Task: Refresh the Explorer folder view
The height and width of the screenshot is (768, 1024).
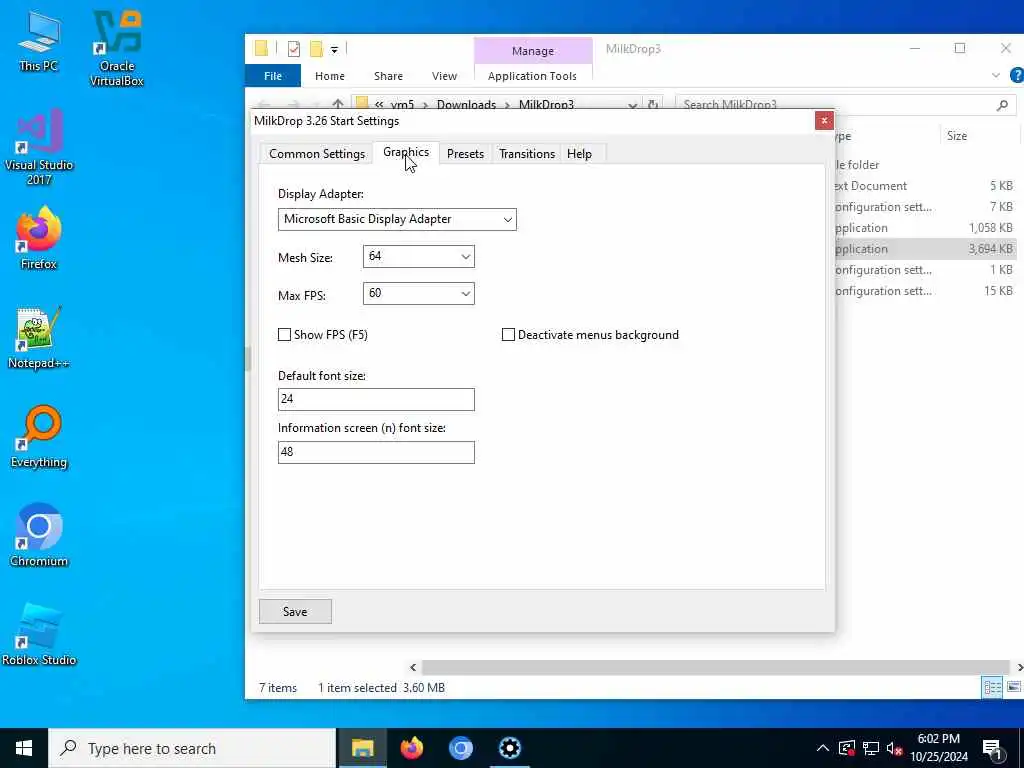Action: click(652, 104)
